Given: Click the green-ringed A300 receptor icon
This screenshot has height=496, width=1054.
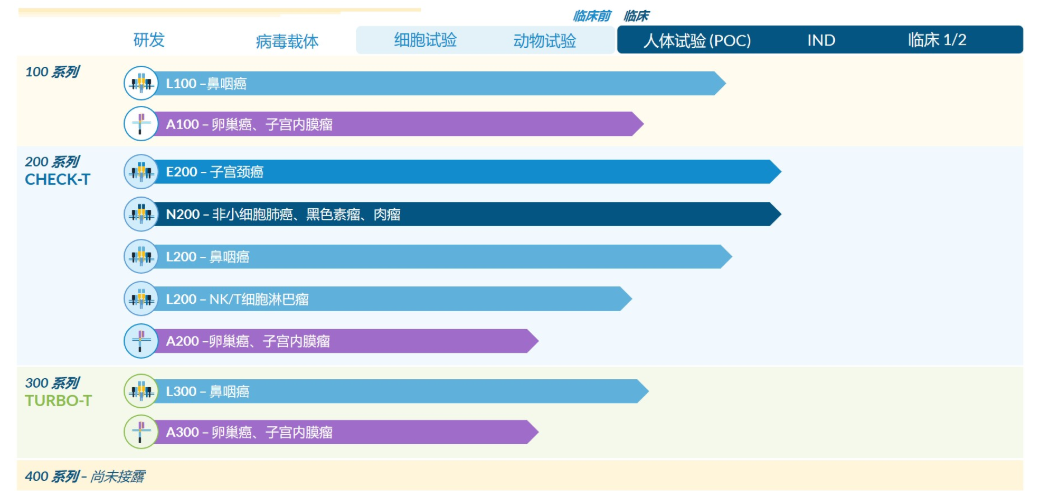Looking at the screenshot, I should 140,431.
